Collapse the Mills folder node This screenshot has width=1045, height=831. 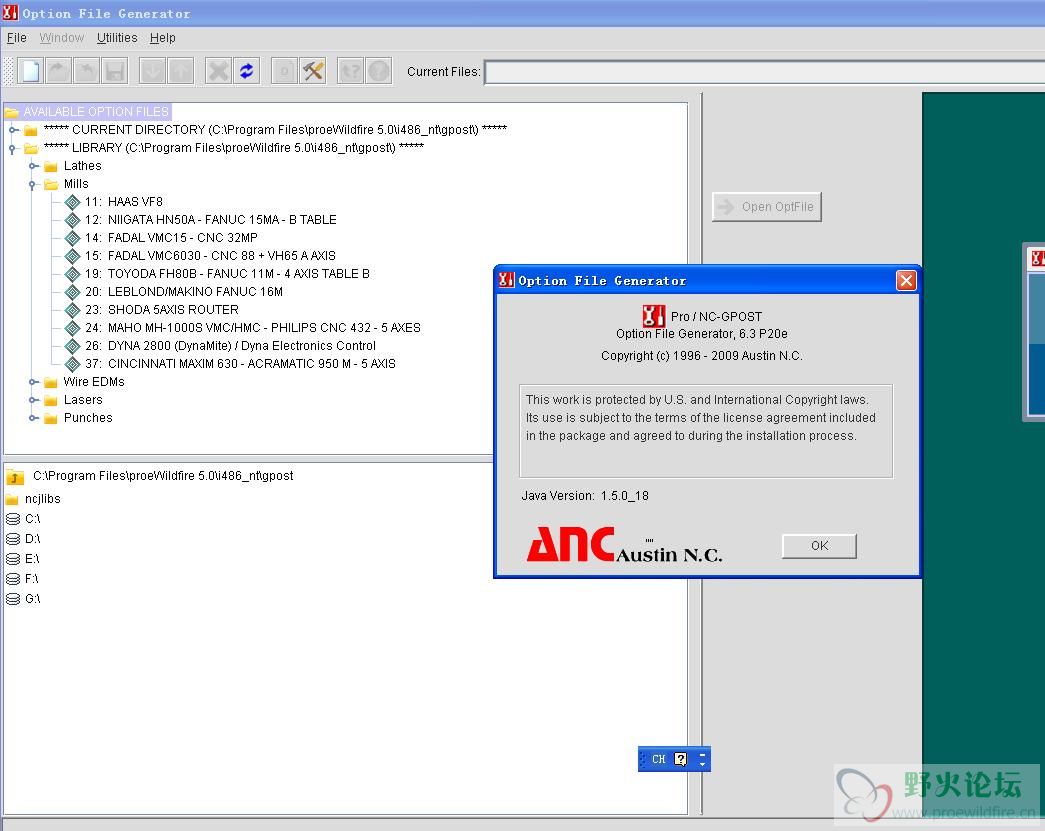[x=33, y=185]
